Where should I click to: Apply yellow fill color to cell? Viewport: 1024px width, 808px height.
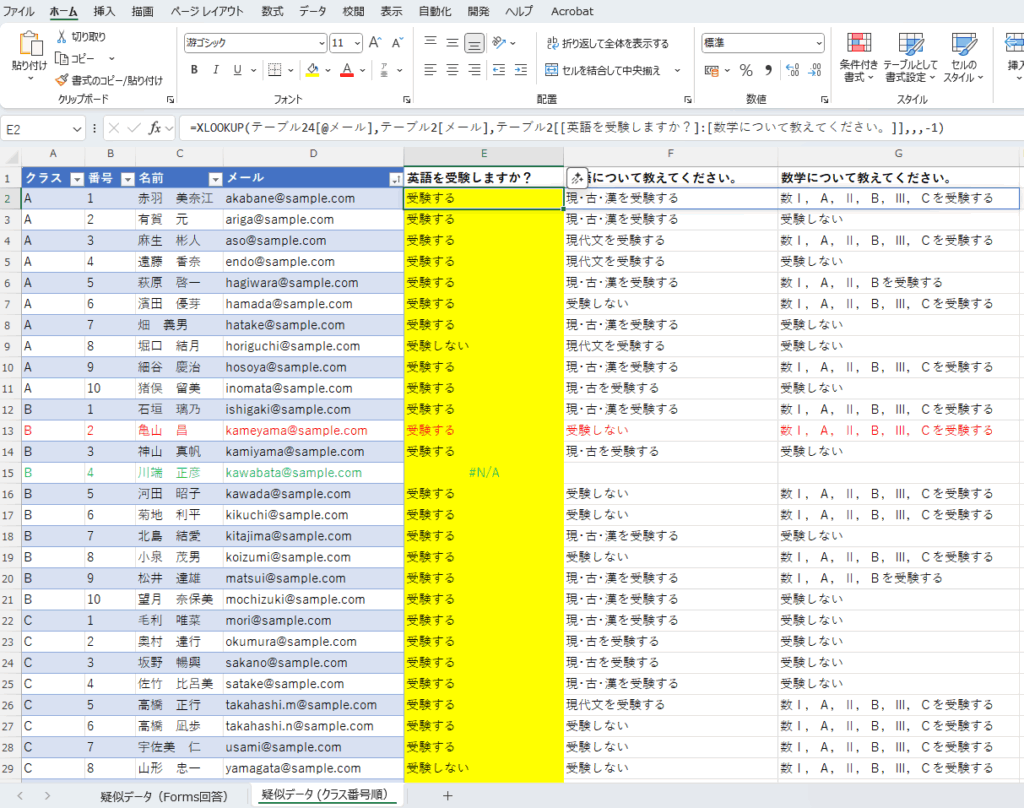pyautogui.click(x=313, y=70)
